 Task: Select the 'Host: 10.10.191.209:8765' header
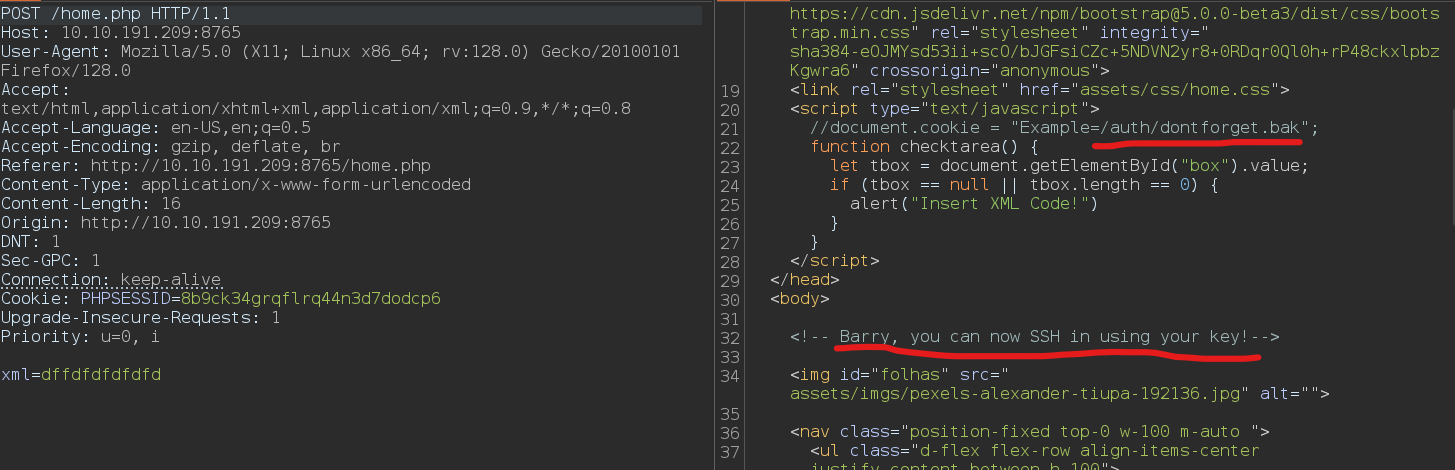121,33
